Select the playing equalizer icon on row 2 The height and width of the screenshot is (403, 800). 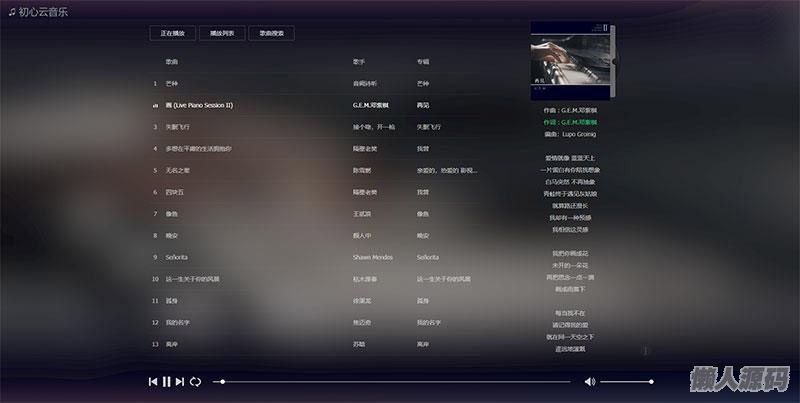(x=155, y=106)
